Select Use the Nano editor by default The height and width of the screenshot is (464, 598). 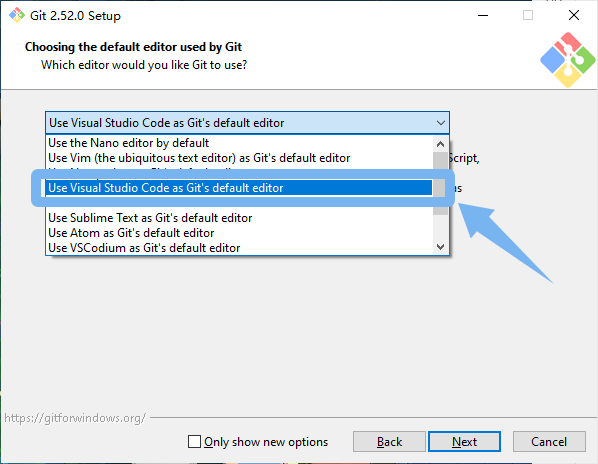click(x=129, y=143)
